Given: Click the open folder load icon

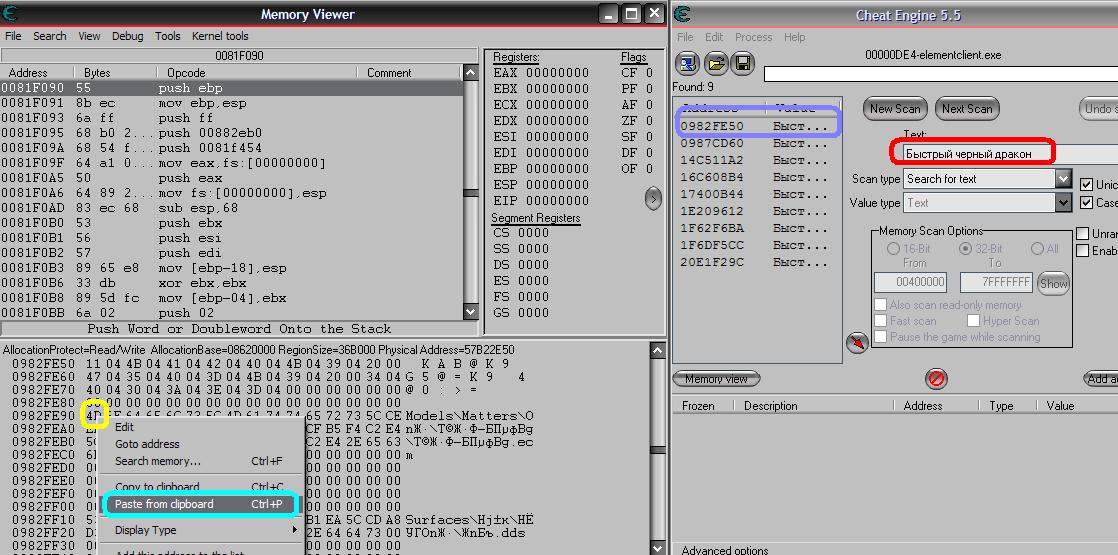Looking at the screenshot, I should click(x=716, y=63).
